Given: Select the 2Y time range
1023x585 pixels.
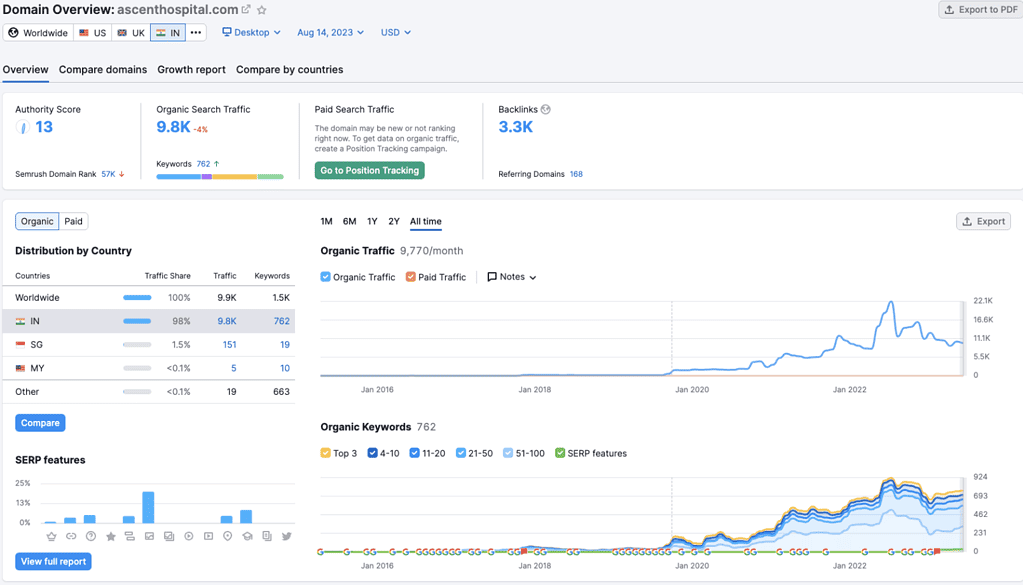Looking at the screenshot, I should click(x=394, y=221).
